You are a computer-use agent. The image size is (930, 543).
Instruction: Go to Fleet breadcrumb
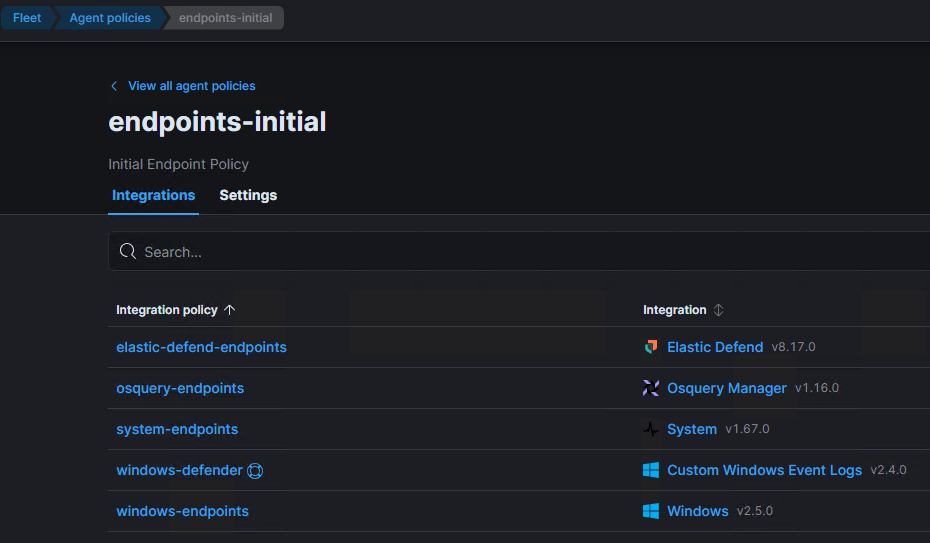click(x=27, y=18)
